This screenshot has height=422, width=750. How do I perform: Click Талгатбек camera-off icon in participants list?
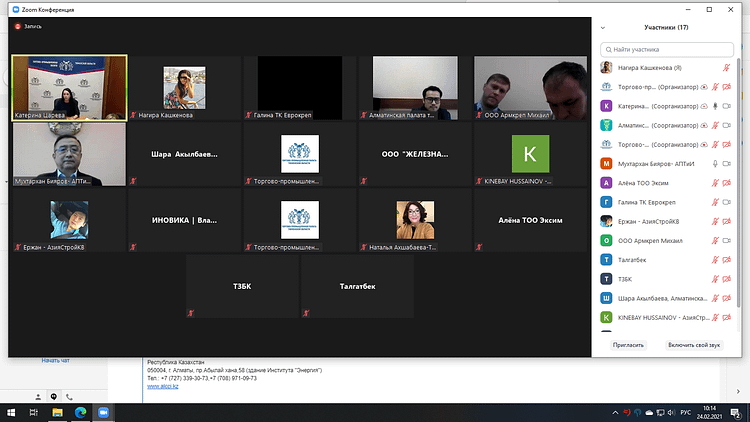pyautogui.click(x=727, y=260)
